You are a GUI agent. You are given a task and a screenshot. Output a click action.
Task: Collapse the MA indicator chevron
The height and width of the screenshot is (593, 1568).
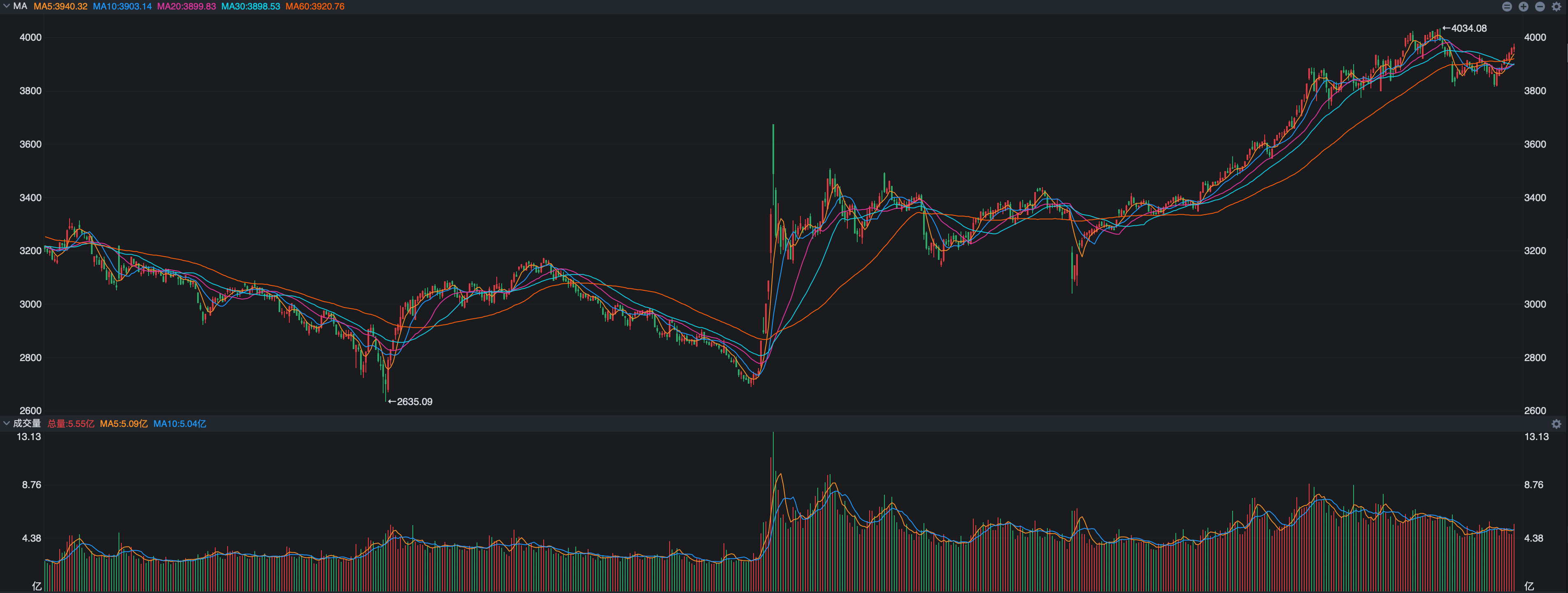6,6
